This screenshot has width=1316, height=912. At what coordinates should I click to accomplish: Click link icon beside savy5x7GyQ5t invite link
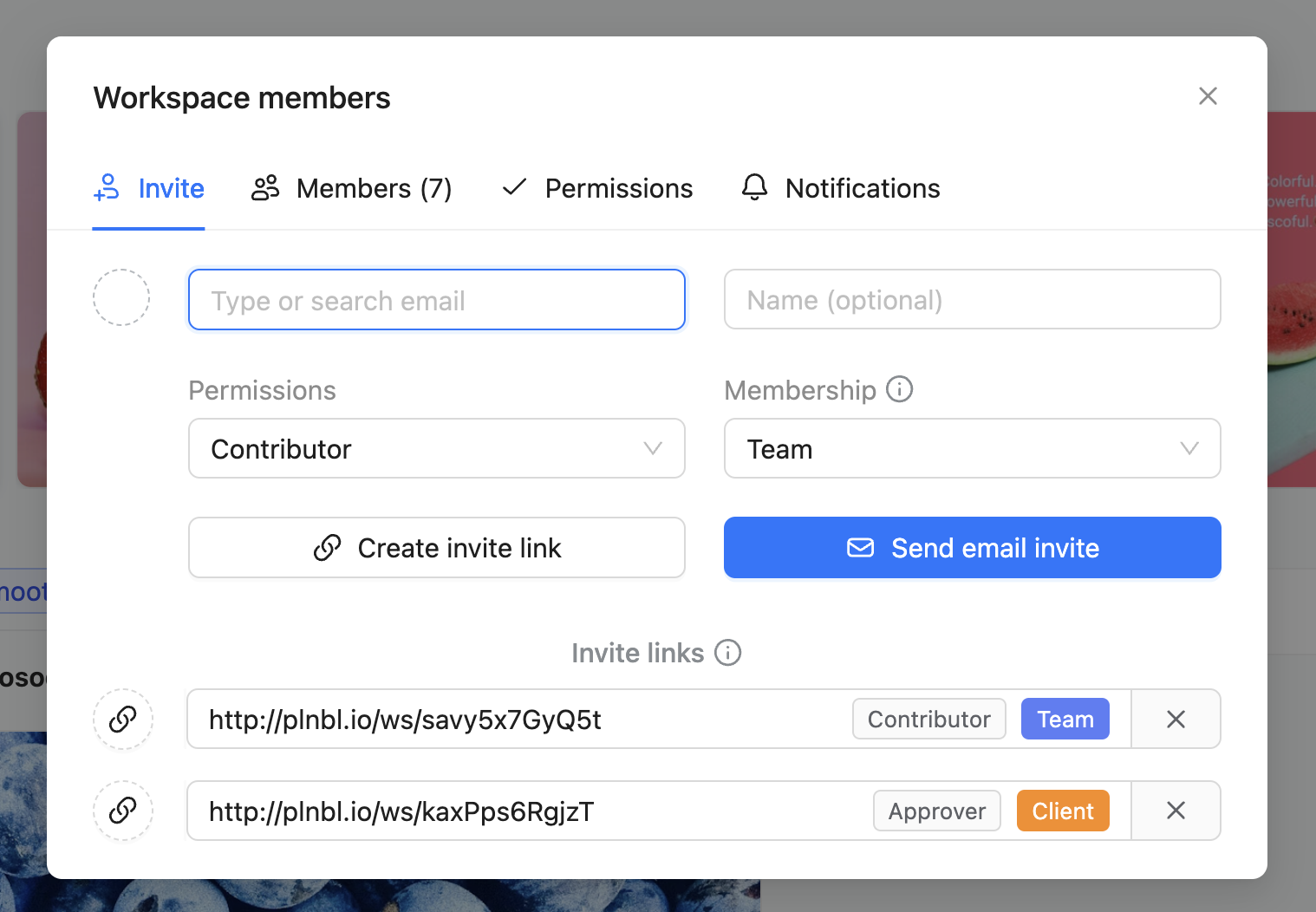122,720
